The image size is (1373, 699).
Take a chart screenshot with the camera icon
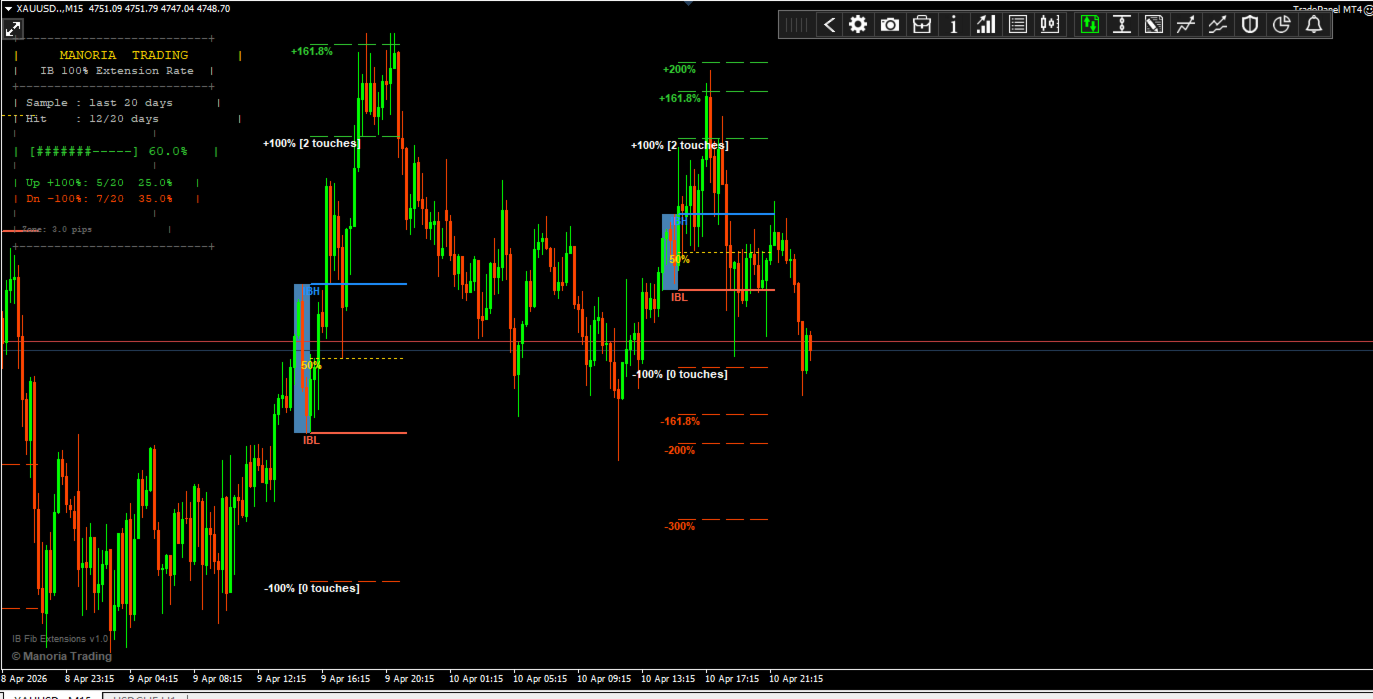pos(890,25)
